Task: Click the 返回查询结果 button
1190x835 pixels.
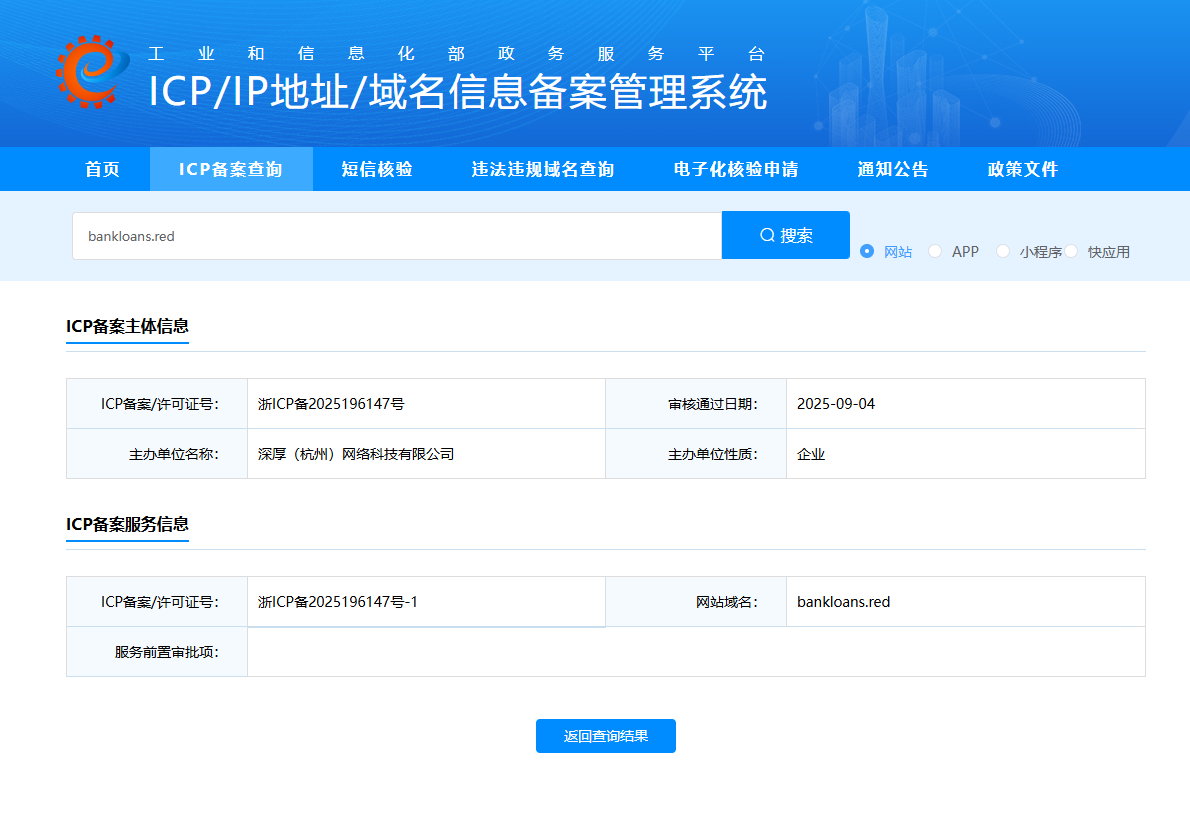Action: 606,736
